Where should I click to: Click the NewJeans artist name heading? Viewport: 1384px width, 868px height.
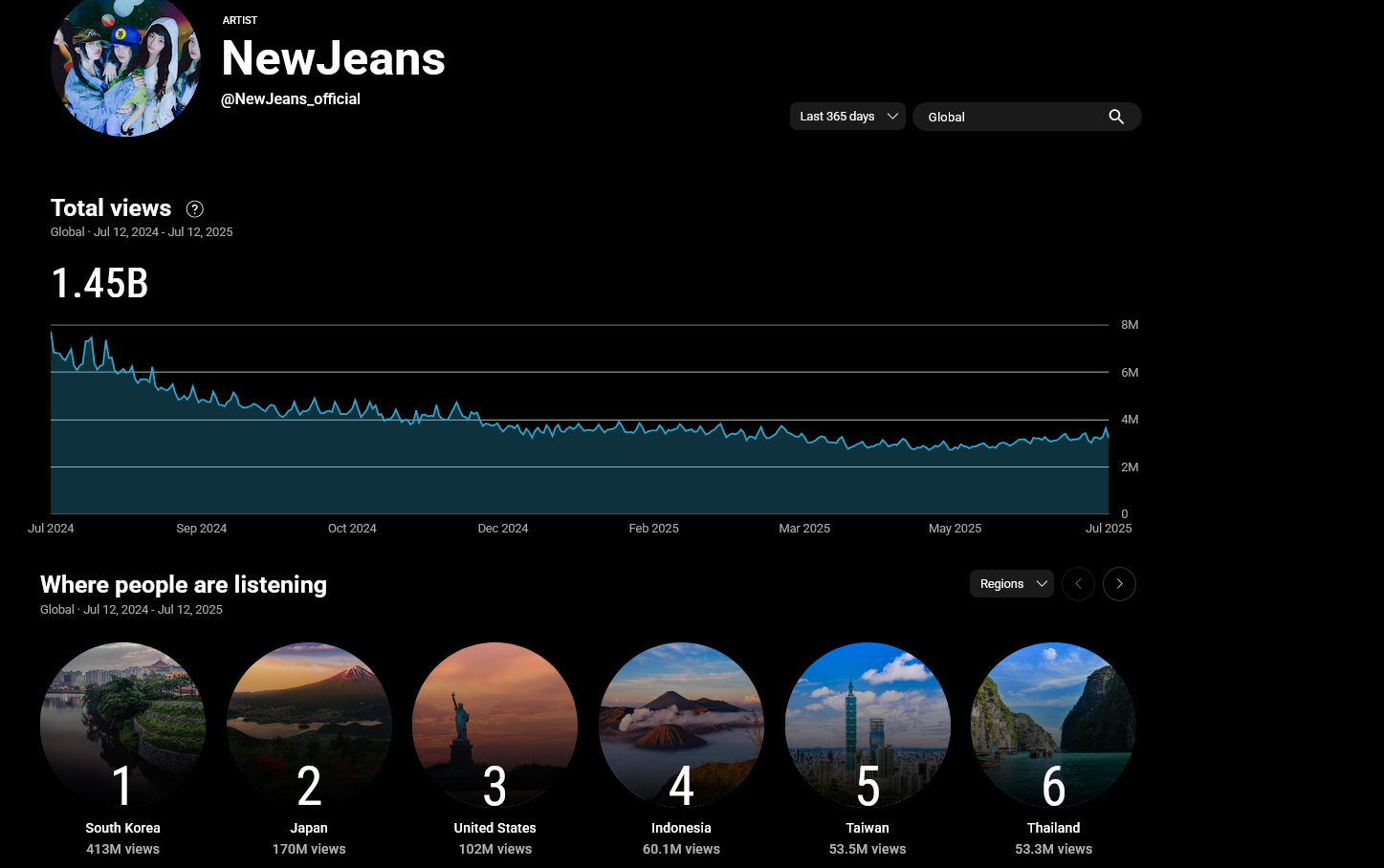333,58
